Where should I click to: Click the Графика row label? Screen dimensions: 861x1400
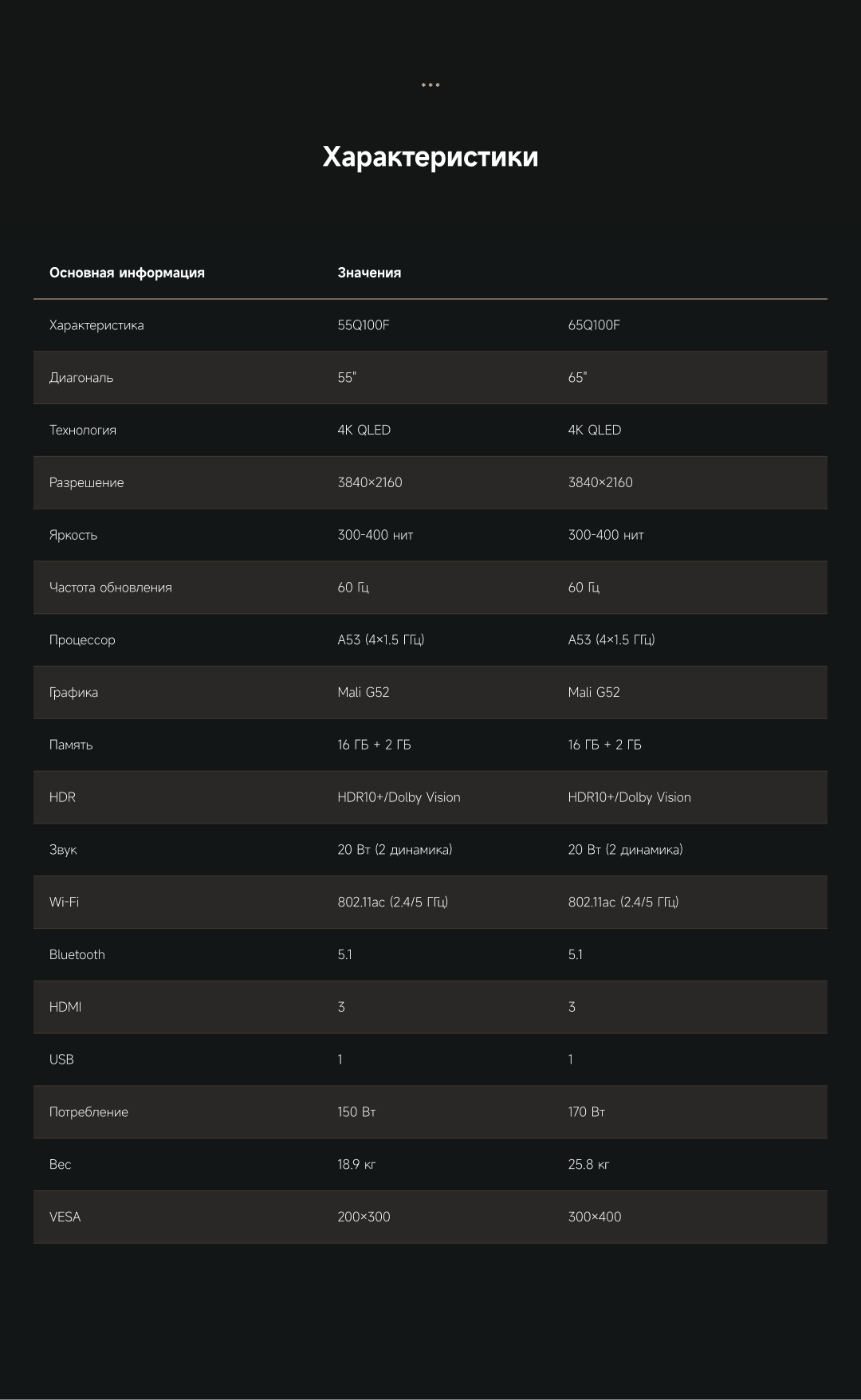(x=73, y=693)
